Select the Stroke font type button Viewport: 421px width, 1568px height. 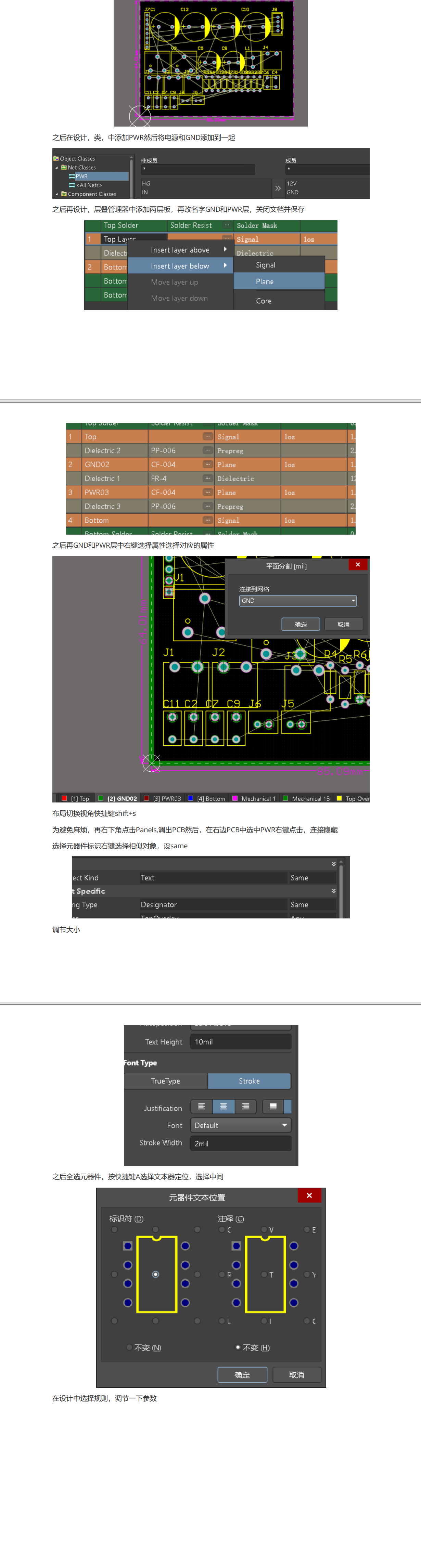[249, 1081]
